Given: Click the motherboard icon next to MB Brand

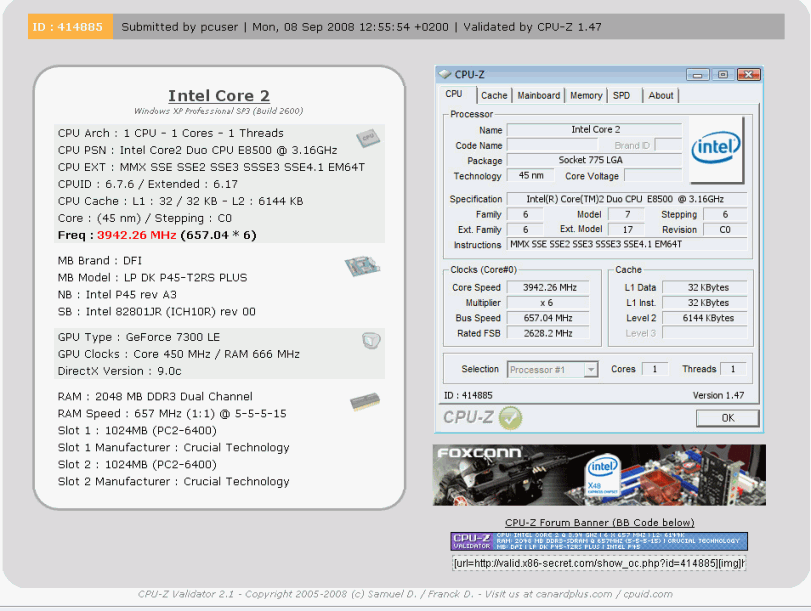Looking at the screenshot, I should click(x=362, y=266).
